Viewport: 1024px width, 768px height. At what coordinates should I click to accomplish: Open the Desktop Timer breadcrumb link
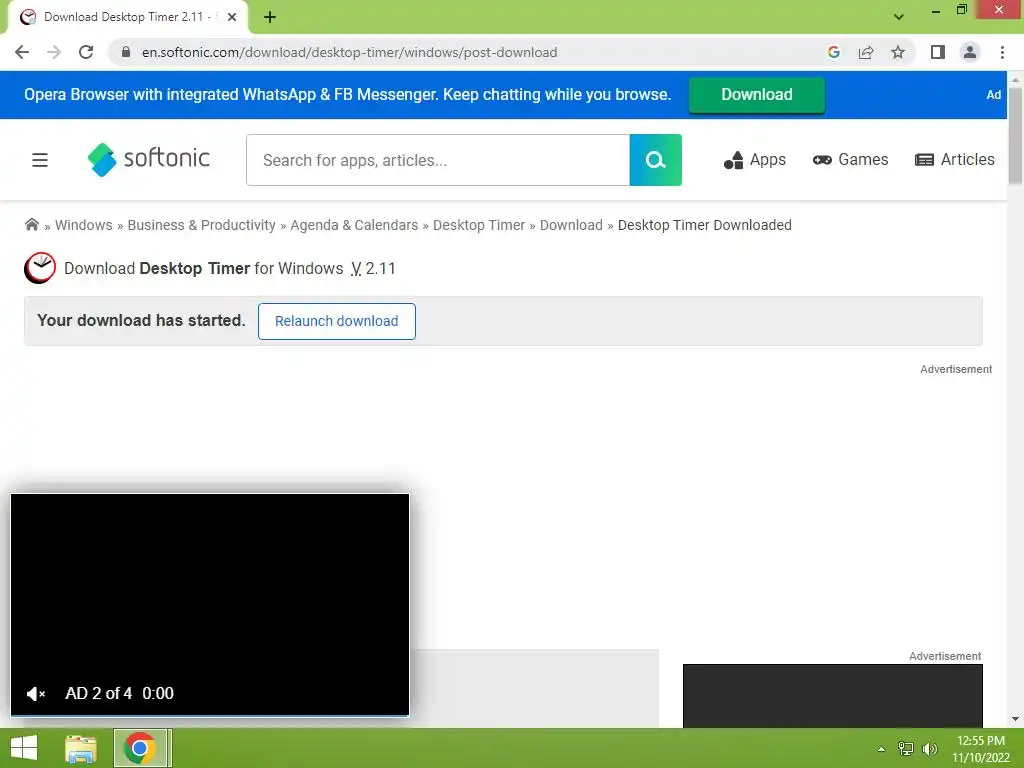pyautogui.click(x=479, y=225)
